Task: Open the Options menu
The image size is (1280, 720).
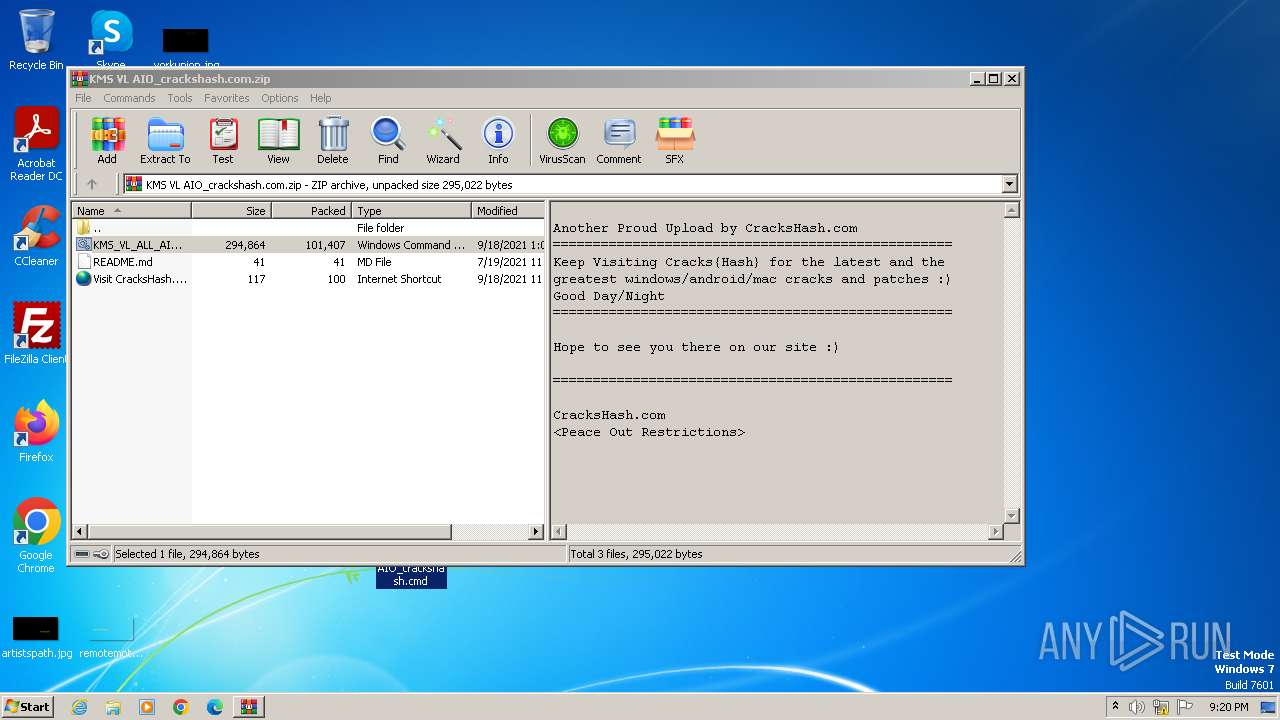Action: (280, 98)
